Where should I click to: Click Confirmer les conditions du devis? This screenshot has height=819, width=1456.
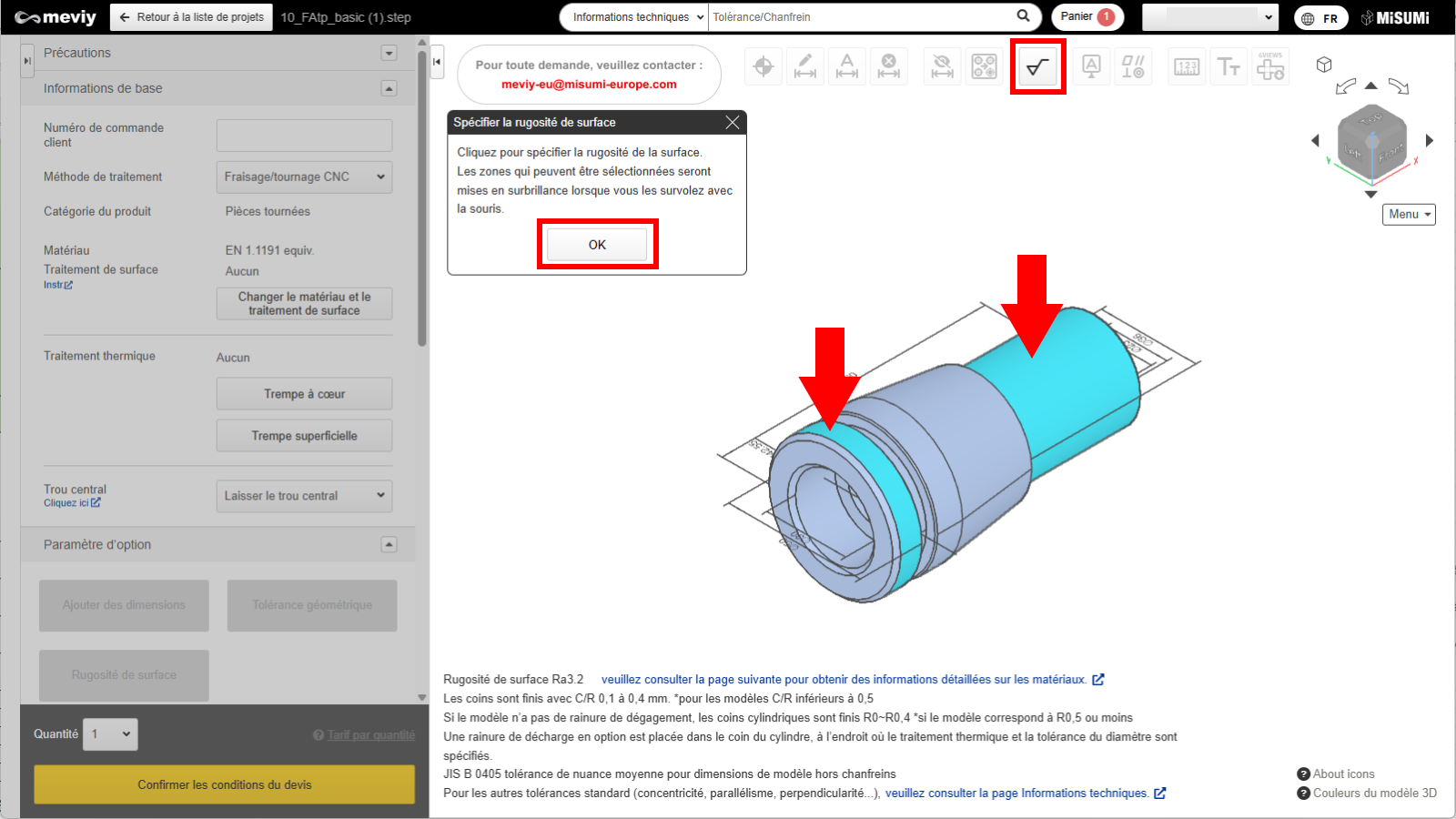(x=224, y=784)
